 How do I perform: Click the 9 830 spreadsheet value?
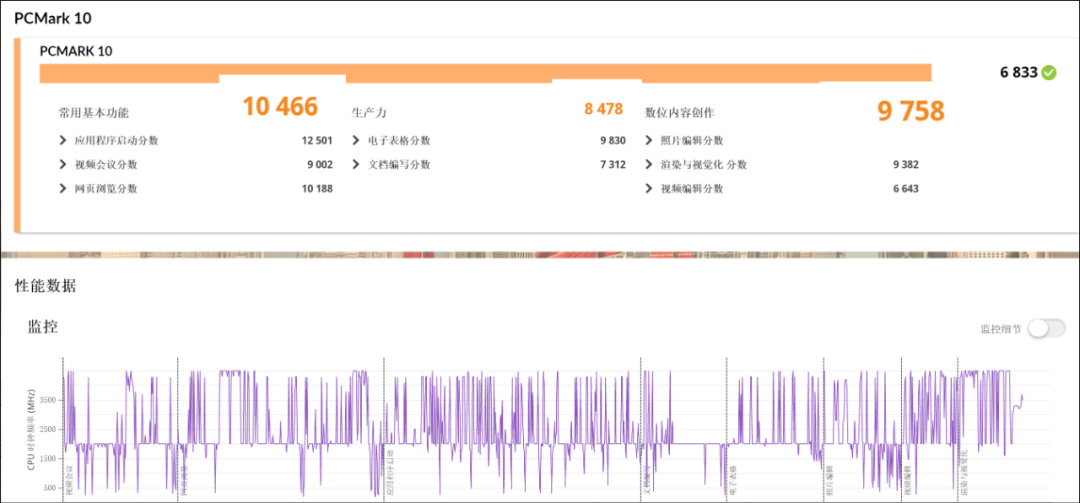coord(612,141)
